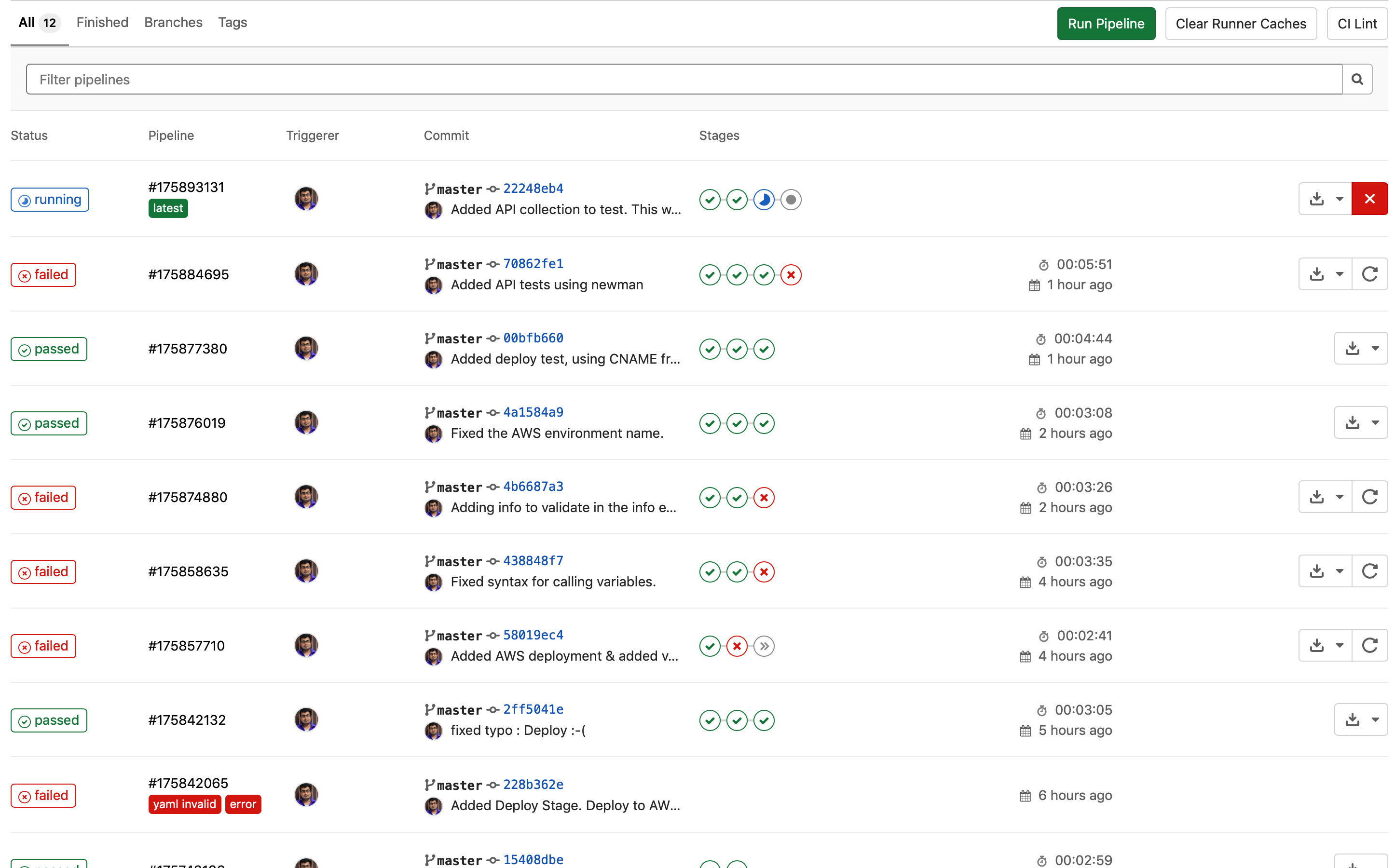Click the Clear Runner Caches button
Image resolution: width=1395 pixels, height=868 pixels.
(x=1240, y=24)
